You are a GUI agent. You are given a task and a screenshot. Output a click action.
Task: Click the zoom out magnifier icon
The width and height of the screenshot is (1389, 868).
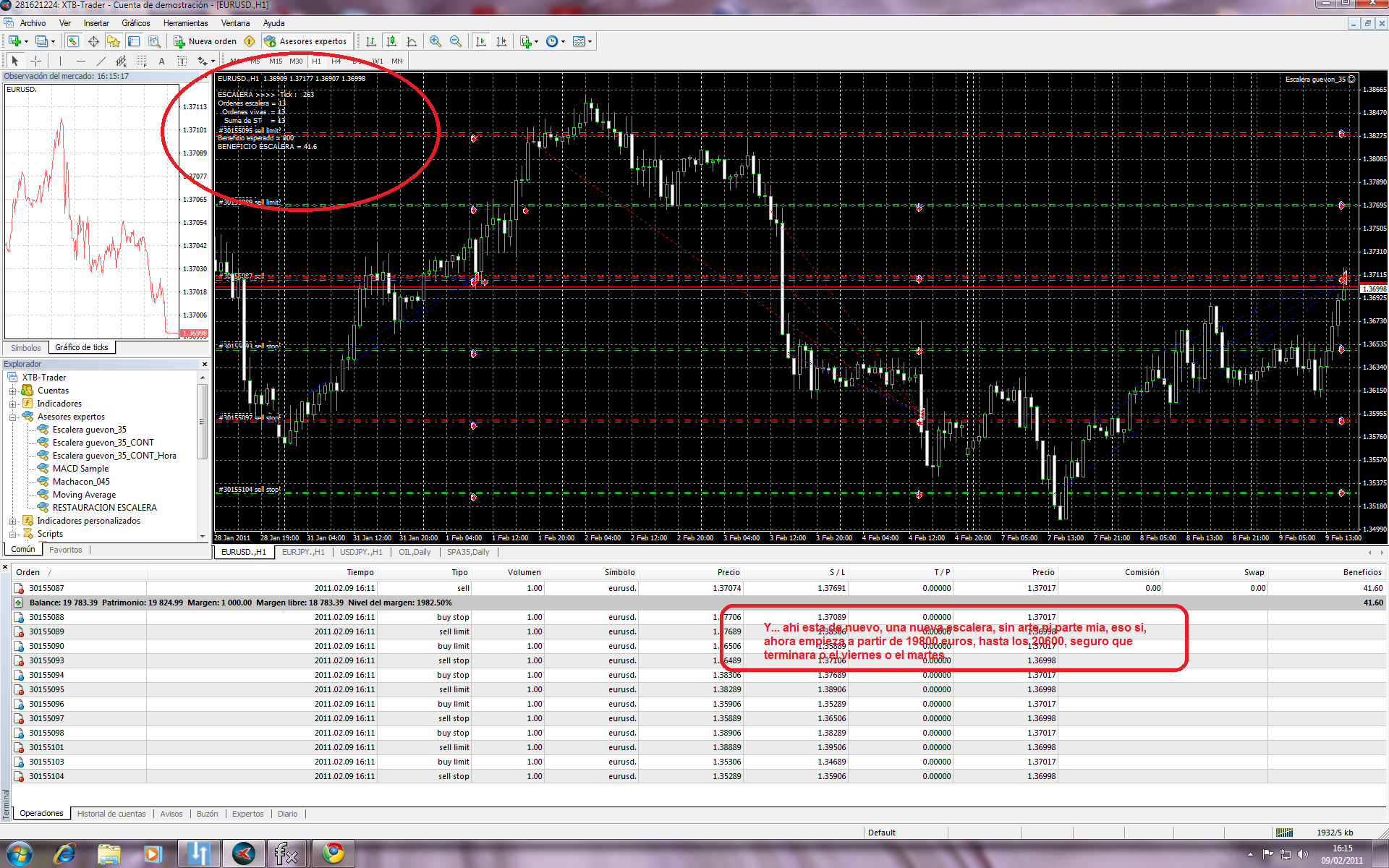pyautogui.click(x=456, y=41)
